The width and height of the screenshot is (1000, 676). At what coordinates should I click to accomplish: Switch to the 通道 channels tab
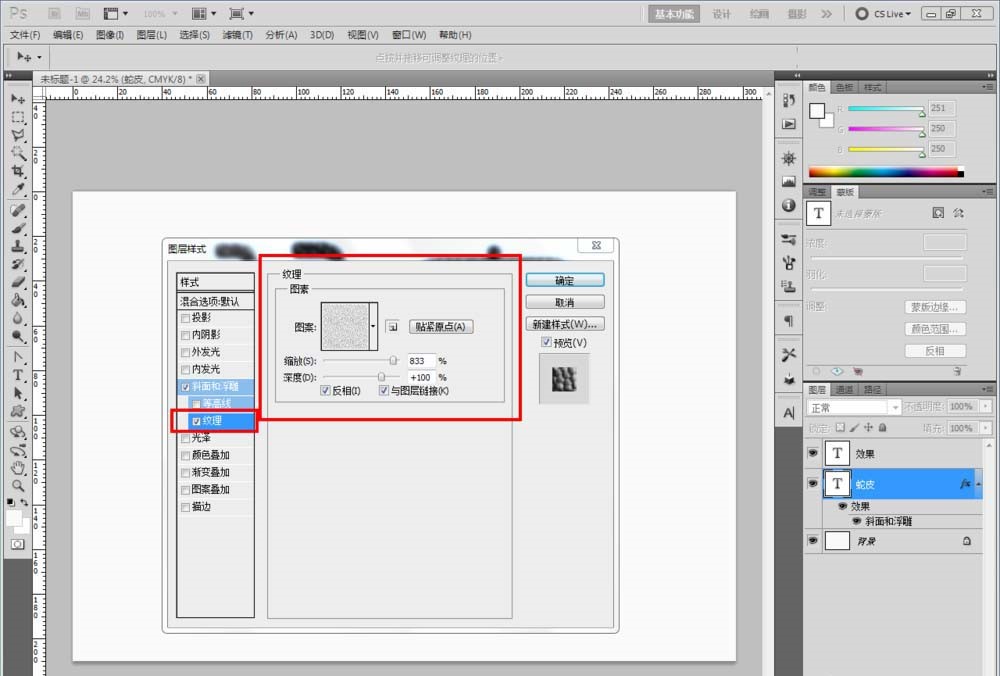click(x=845, y=390)
